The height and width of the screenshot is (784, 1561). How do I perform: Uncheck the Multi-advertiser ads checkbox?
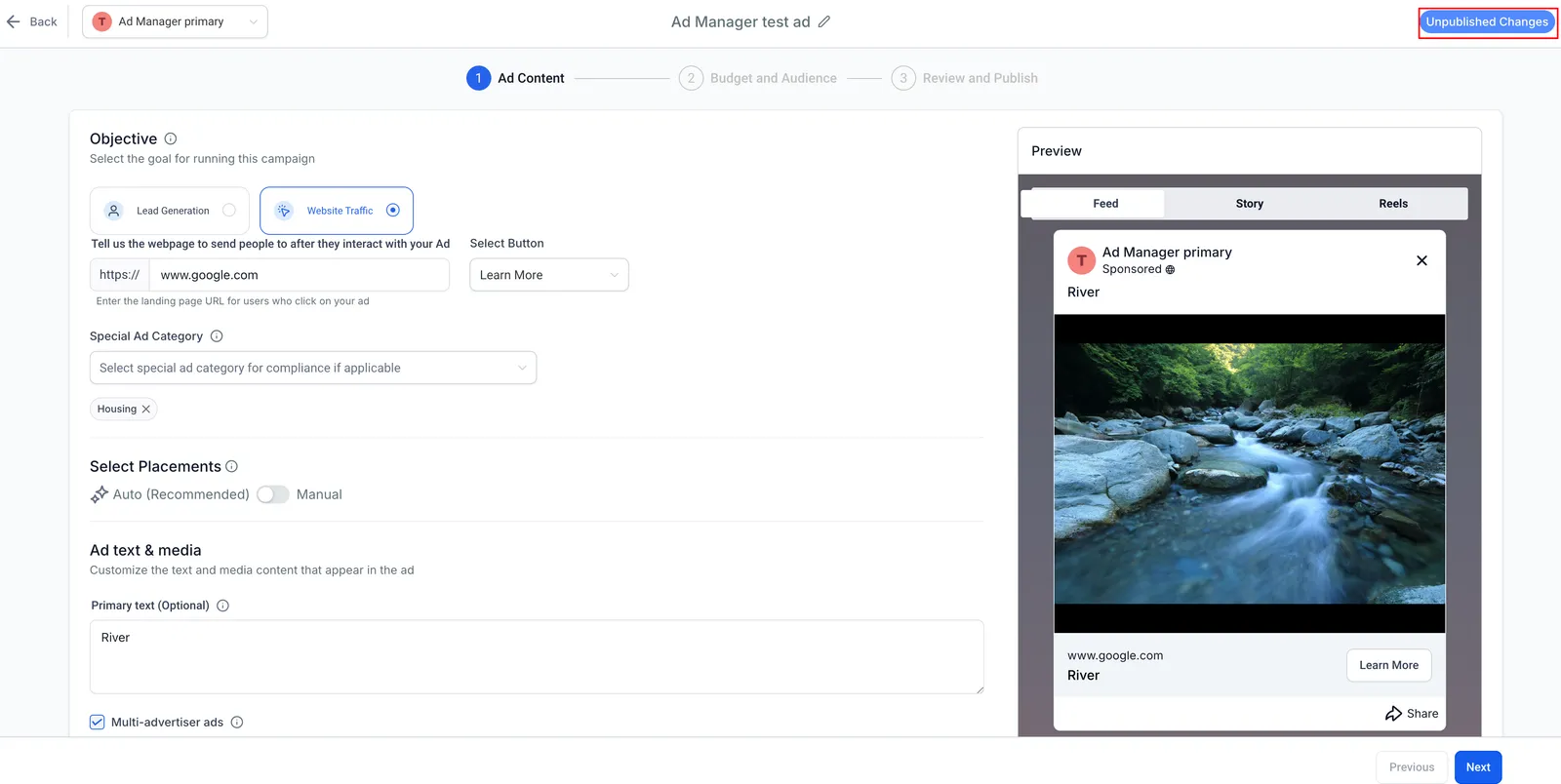click(98, 723)
